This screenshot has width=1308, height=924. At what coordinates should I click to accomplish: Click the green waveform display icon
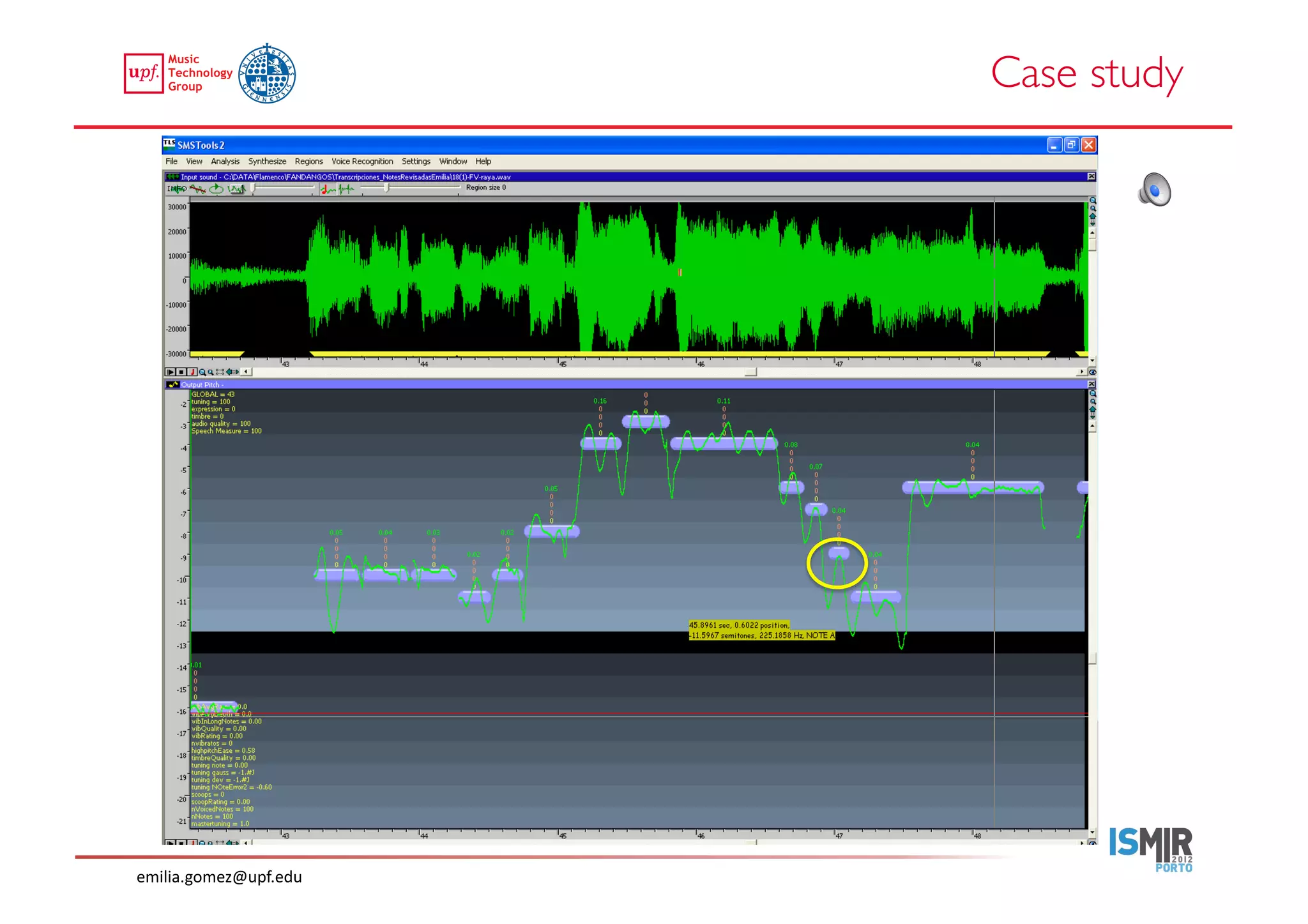pos(237,189)
